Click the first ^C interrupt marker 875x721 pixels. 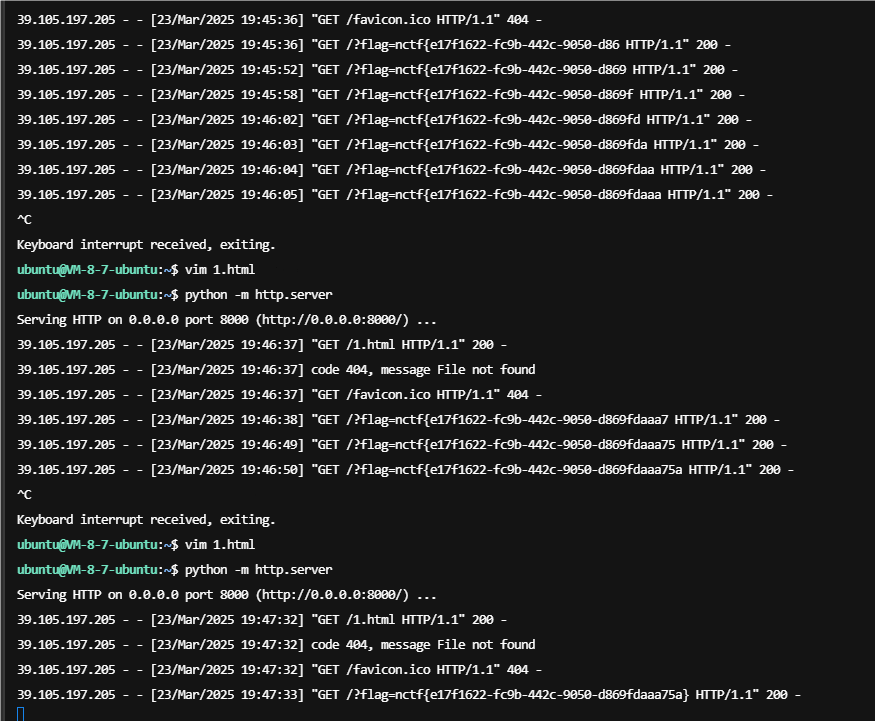(x=24, y=220)
